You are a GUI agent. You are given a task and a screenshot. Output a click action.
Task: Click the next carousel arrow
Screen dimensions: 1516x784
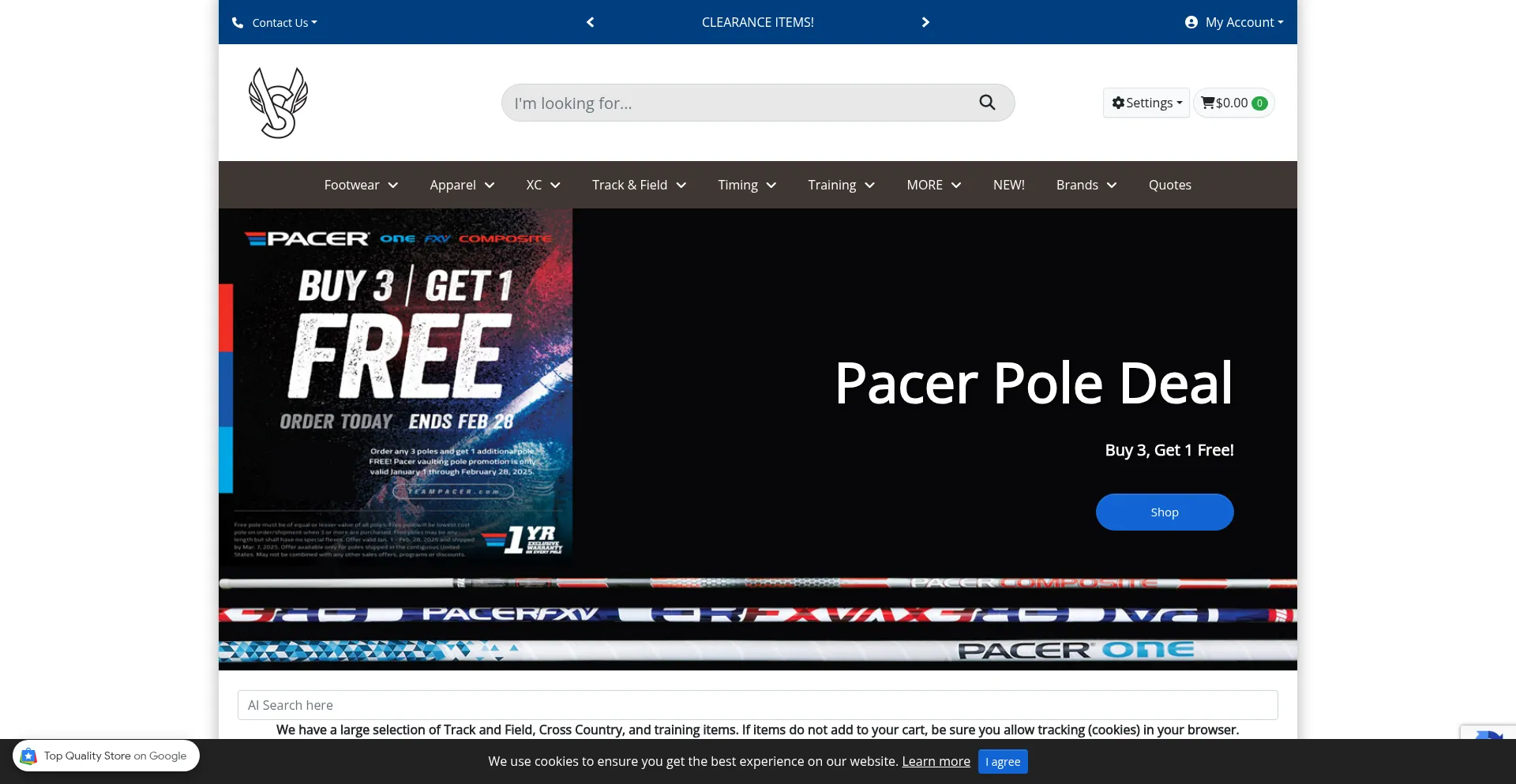click(x=925, y=22)
